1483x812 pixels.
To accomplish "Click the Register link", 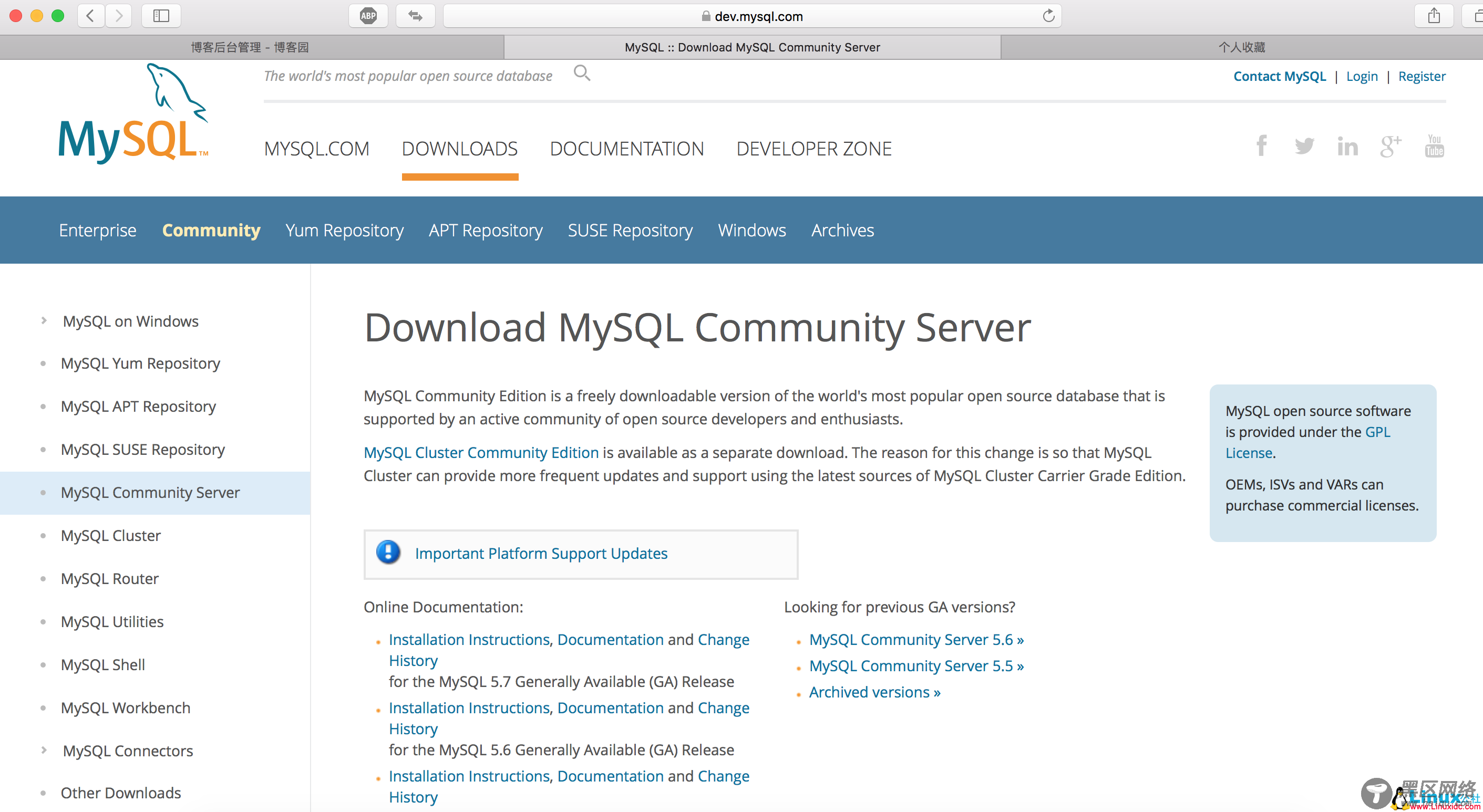I will 1422,76.
